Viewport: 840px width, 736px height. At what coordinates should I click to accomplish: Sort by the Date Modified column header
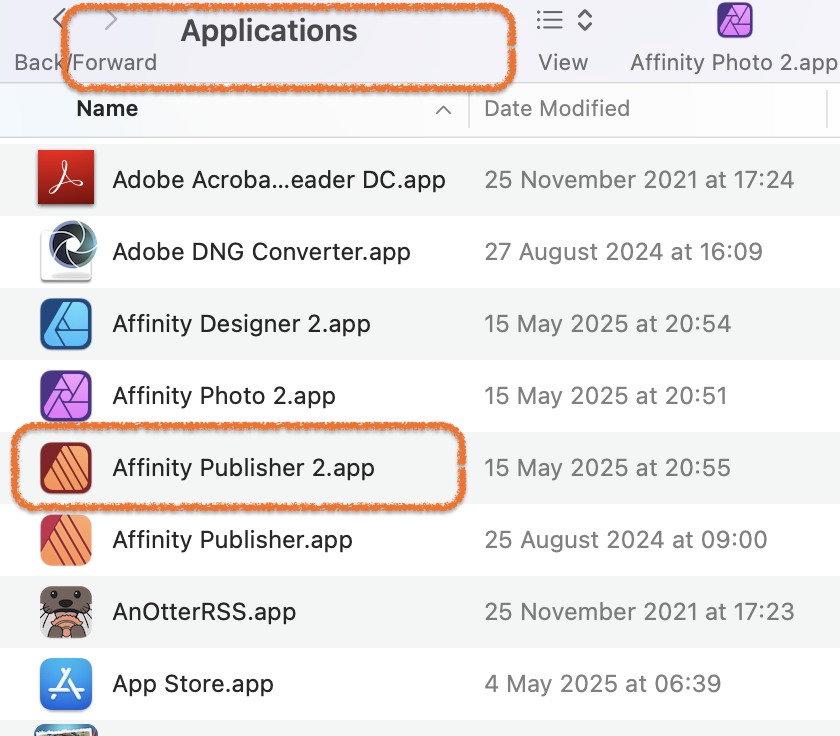pyautogui.click(x=557, y=109)
